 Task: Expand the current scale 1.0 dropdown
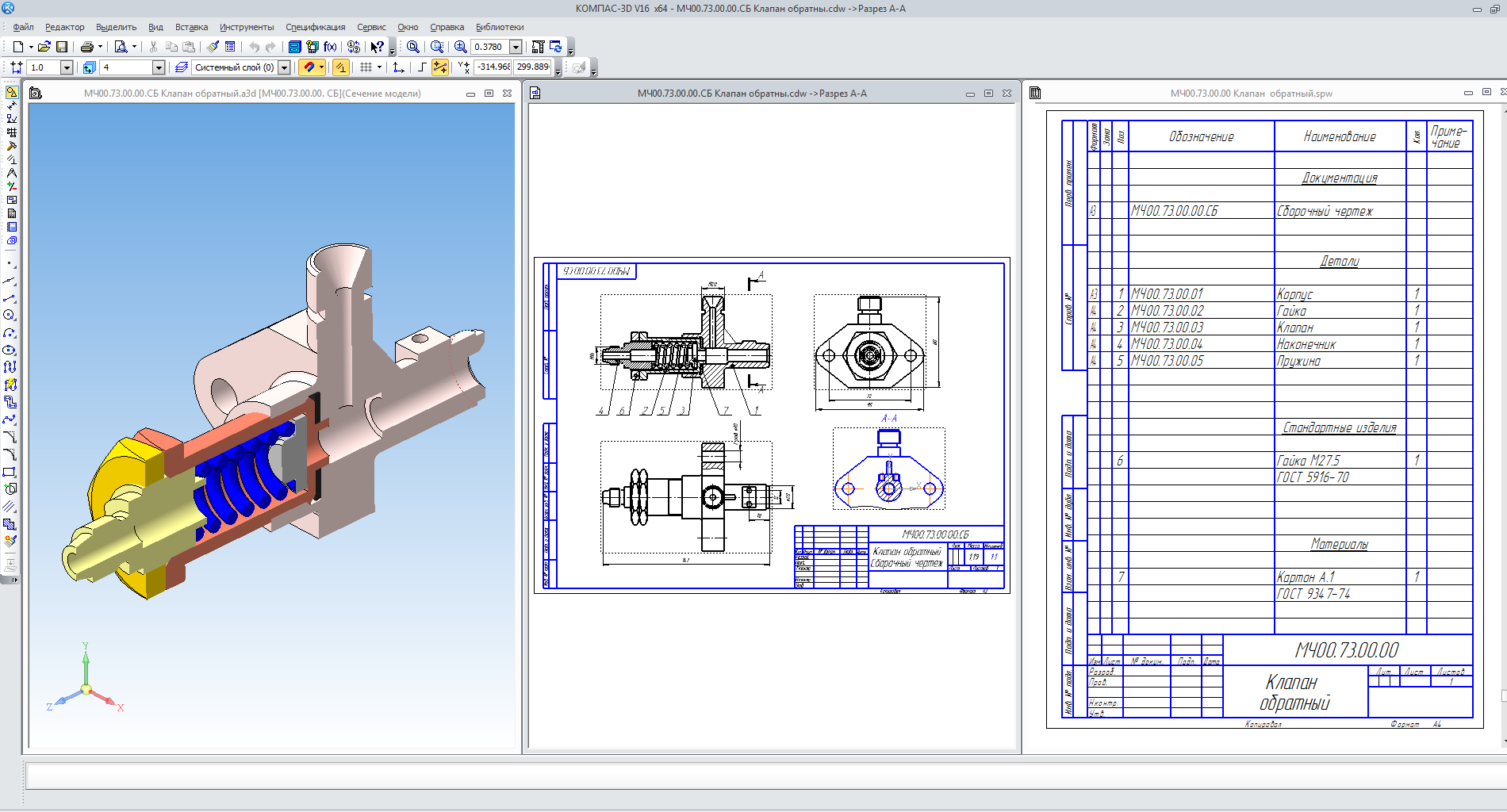pyautogui.click(x=67, y=67)
